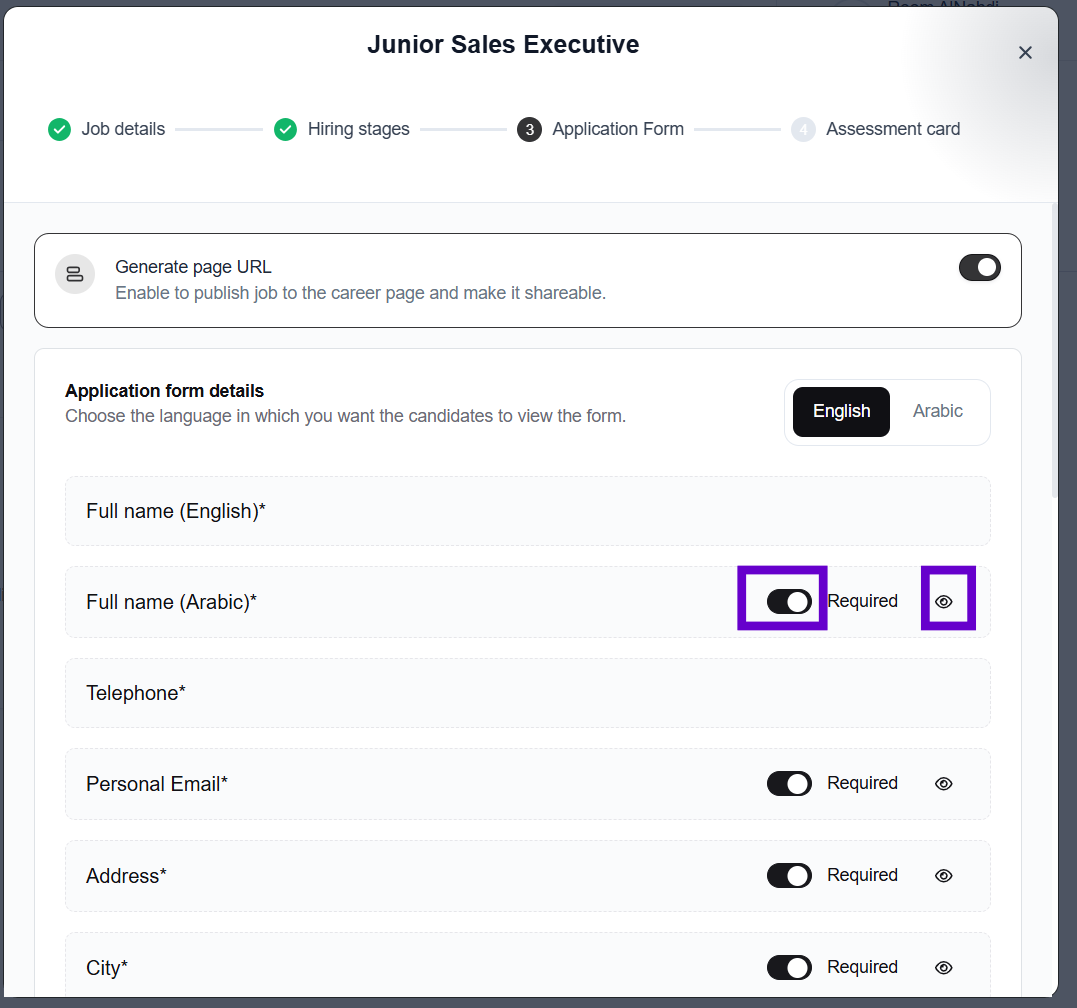Disable the Generate page URL switch
The image size is (1077, 1008).
coord(979,268)
